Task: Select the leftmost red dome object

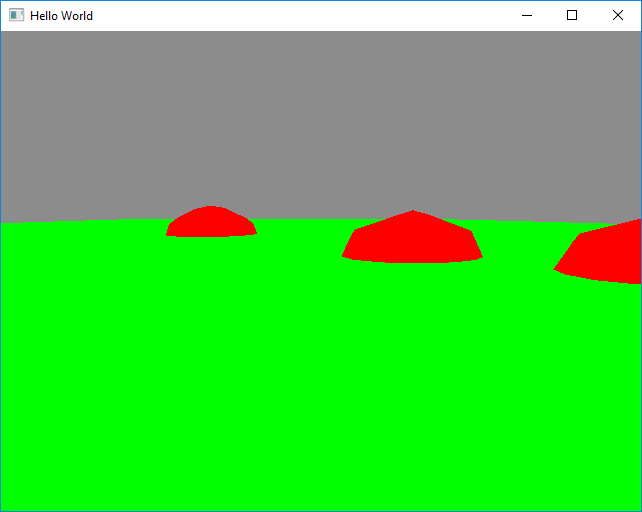Action: [x=211, y=223]
